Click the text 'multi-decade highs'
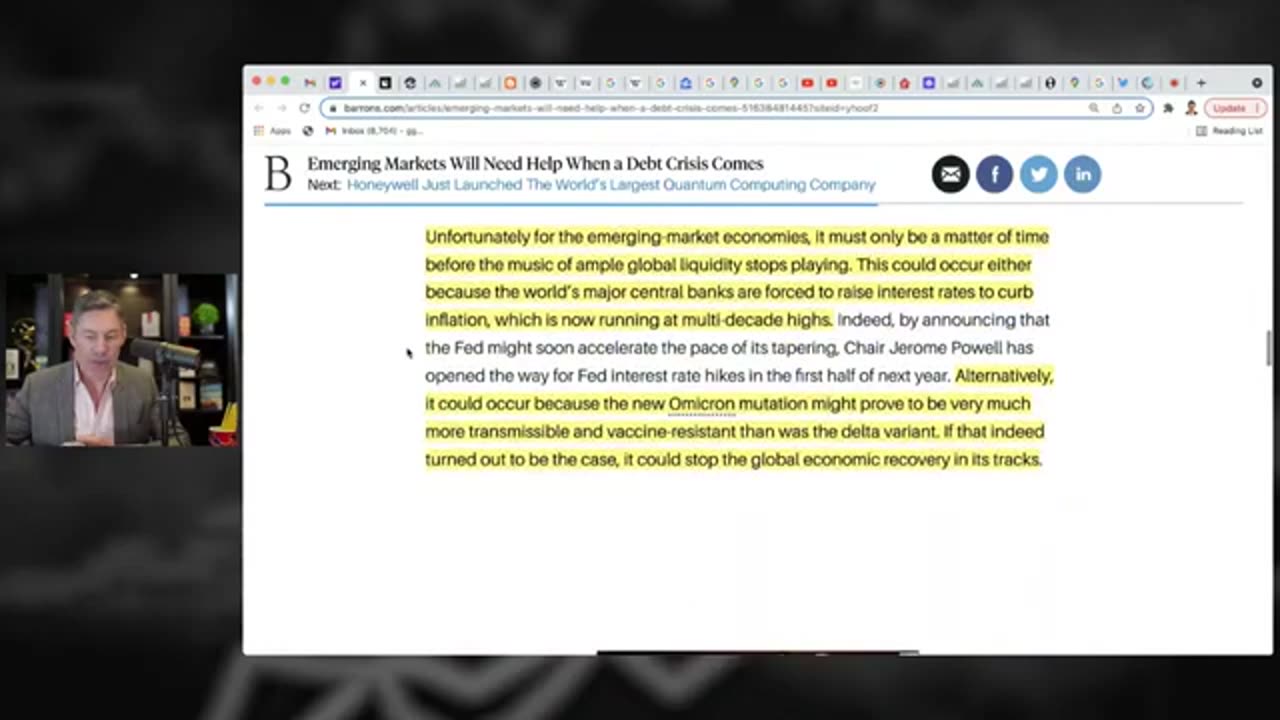This screenshot has width=1280, height=720. 757,320
